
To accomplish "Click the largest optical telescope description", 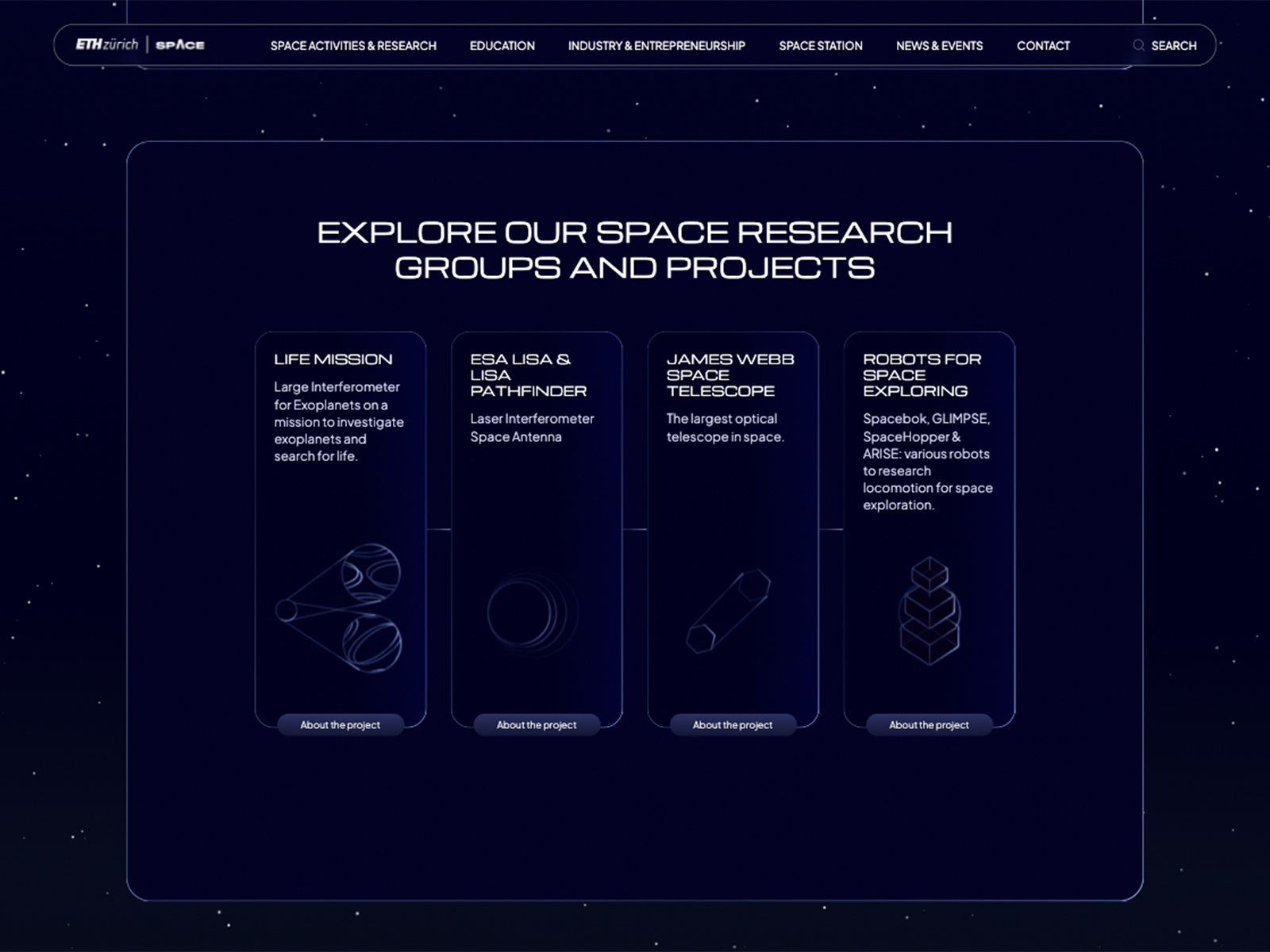I will coord(725,428).
